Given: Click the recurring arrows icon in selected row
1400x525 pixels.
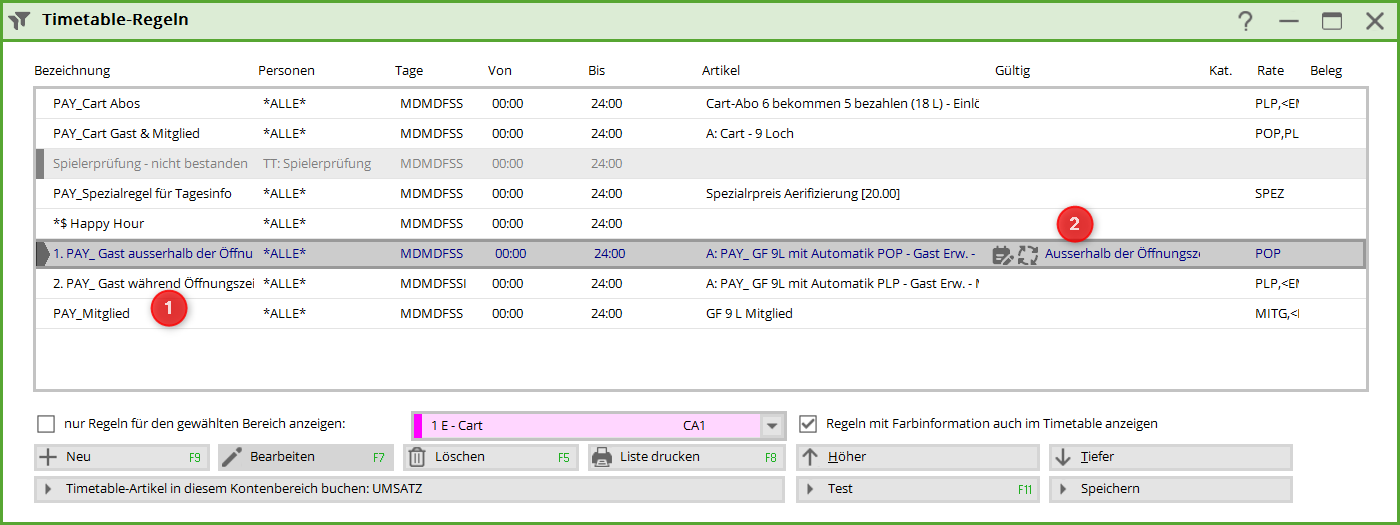Looking at the screenshot, I should pos(1028,255).
